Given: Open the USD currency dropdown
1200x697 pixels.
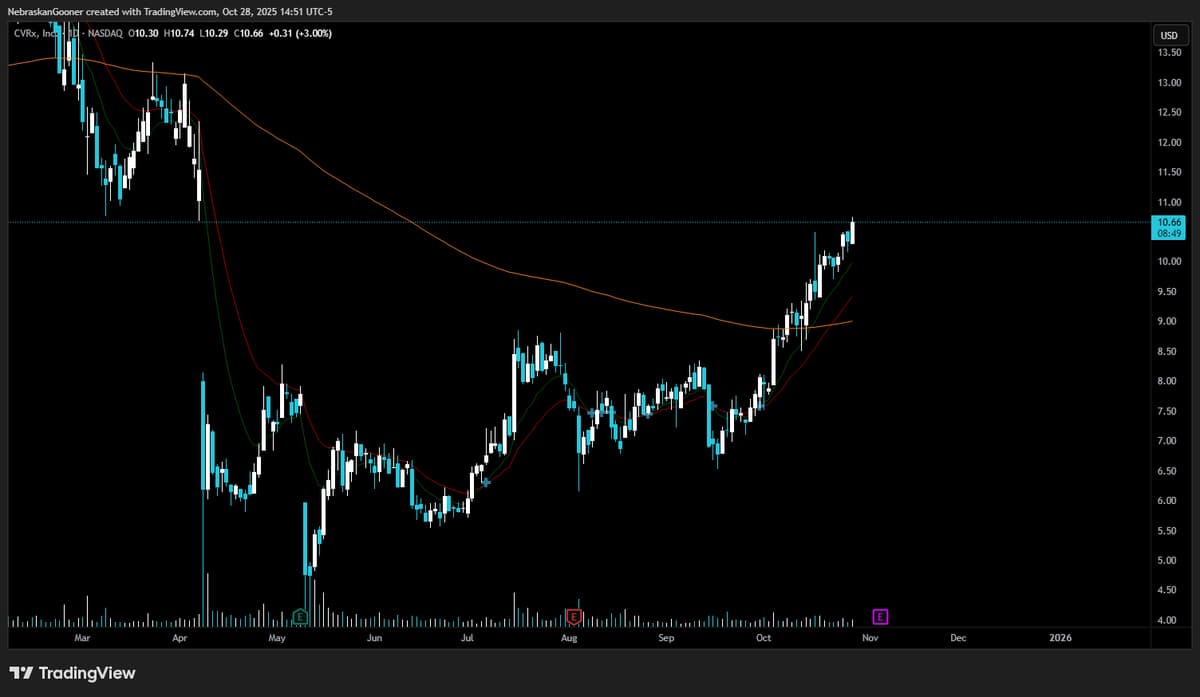Looking at the screenshot, I should (x=1167, y=33).
